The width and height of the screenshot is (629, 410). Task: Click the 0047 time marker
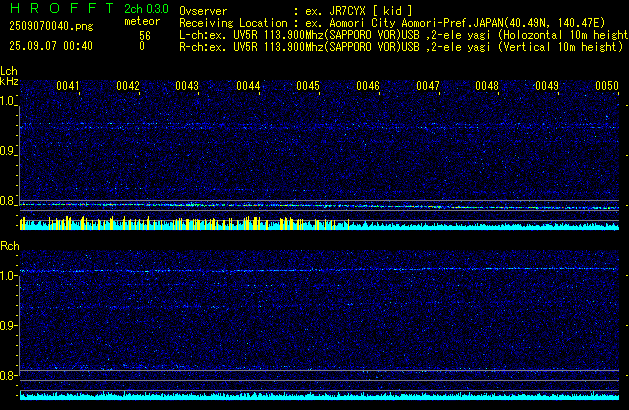(x=428, y=86)
